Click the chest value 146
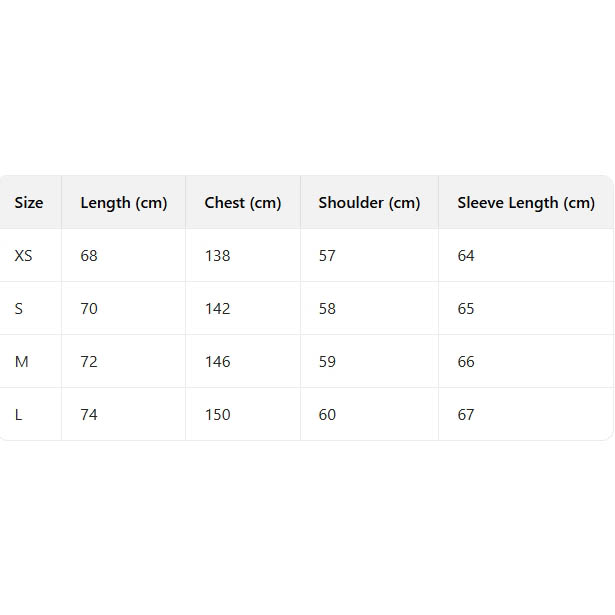615x615 pixels. point(217,362)
